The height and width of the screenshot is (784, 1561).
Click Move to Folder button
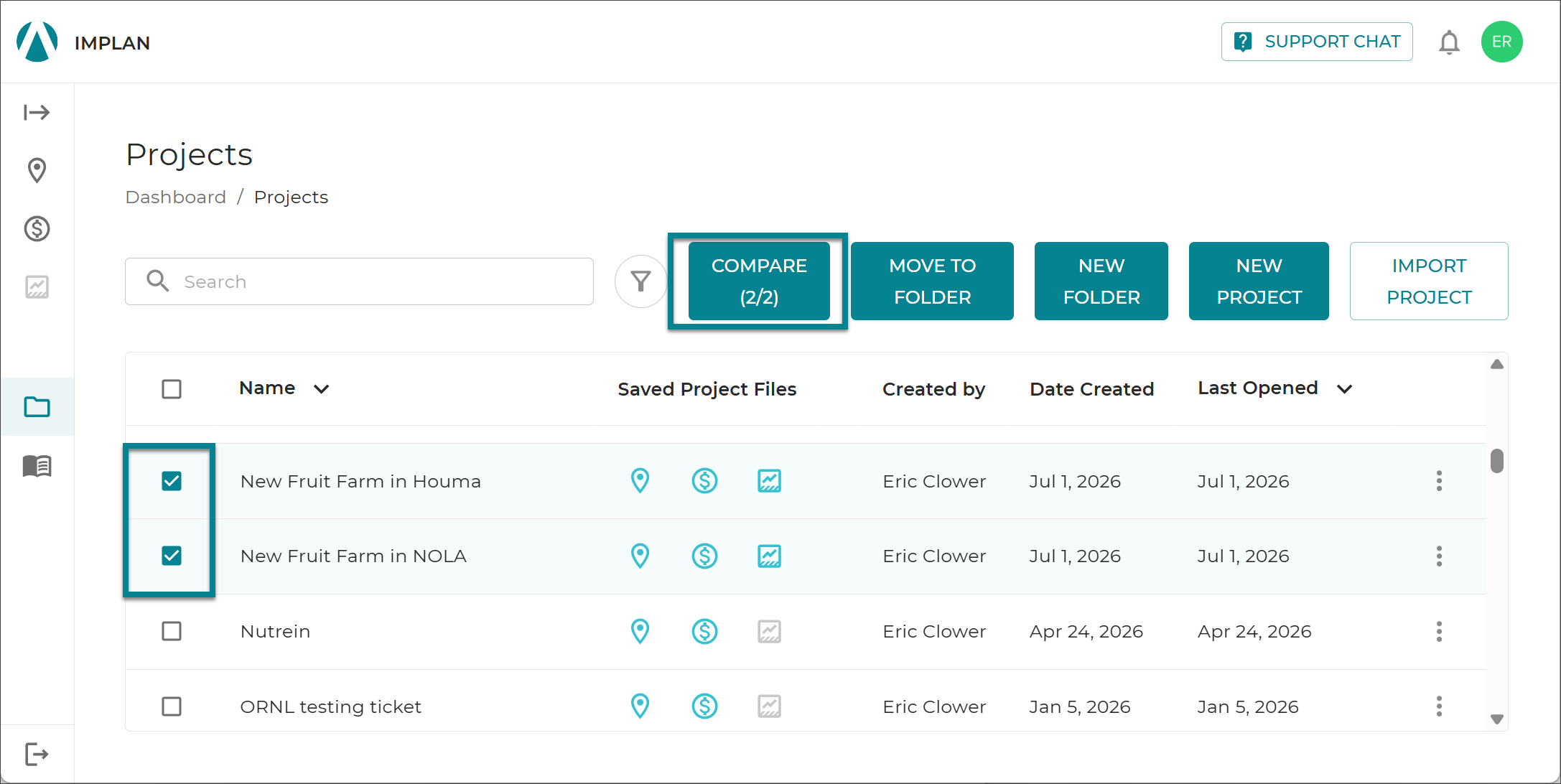point(932,281)
